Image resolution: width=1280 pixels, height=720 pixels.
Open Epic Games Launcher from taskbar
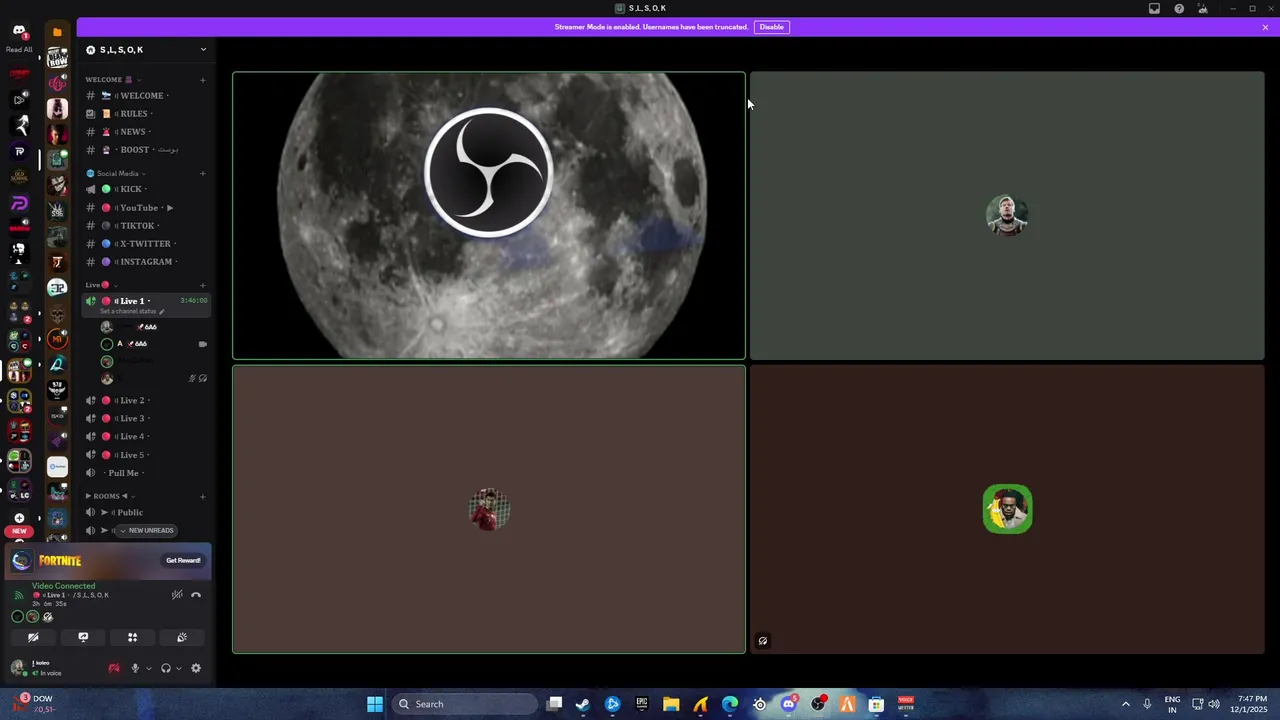pyautogui.click(x=642, y=704)
